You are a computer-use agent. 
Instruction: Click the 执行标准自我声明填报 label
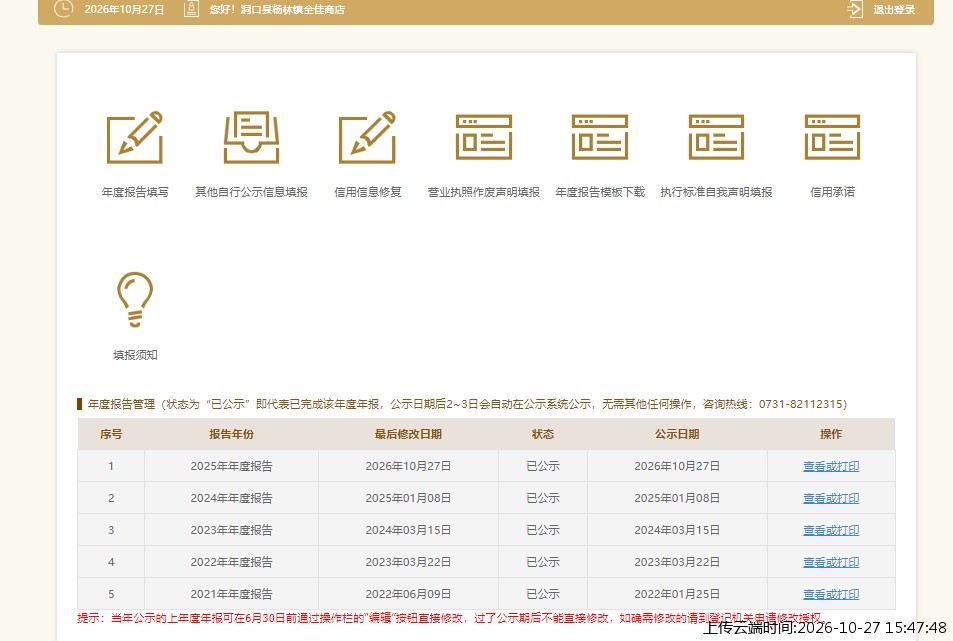pyautogui.click(x=716, y=192)
